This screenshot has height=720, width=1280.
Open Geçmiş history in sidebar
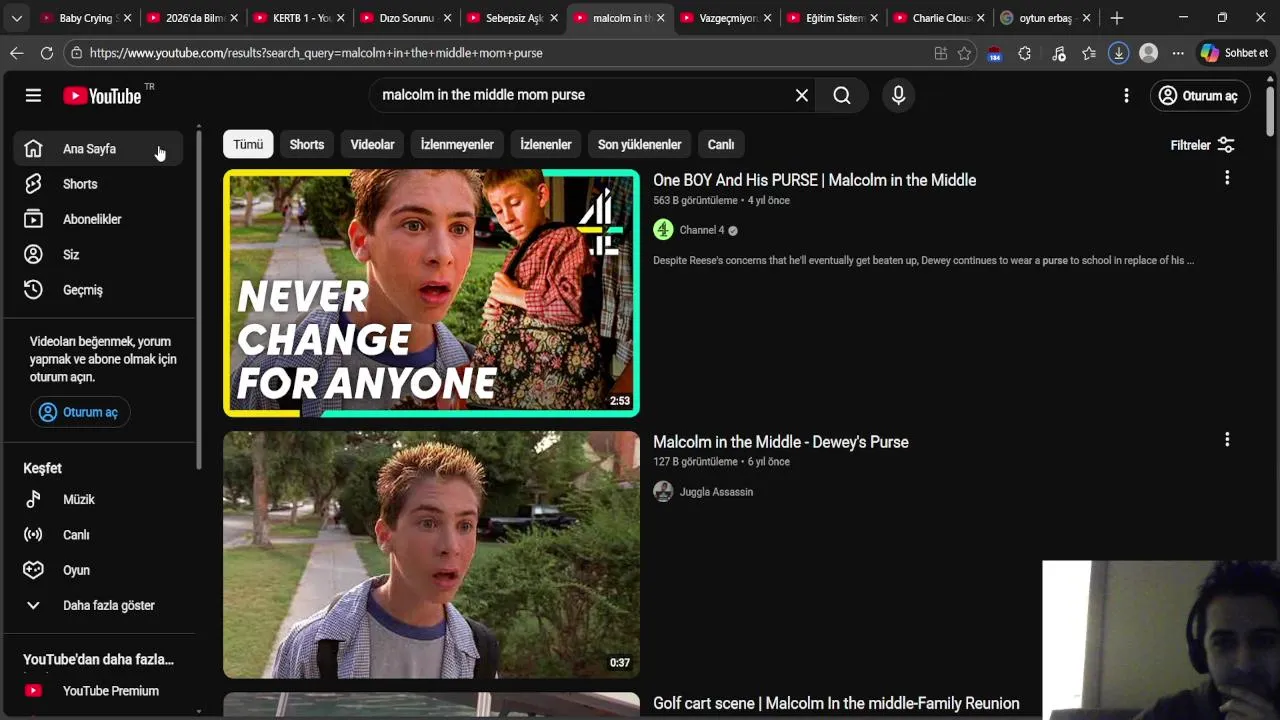(98, 290)
